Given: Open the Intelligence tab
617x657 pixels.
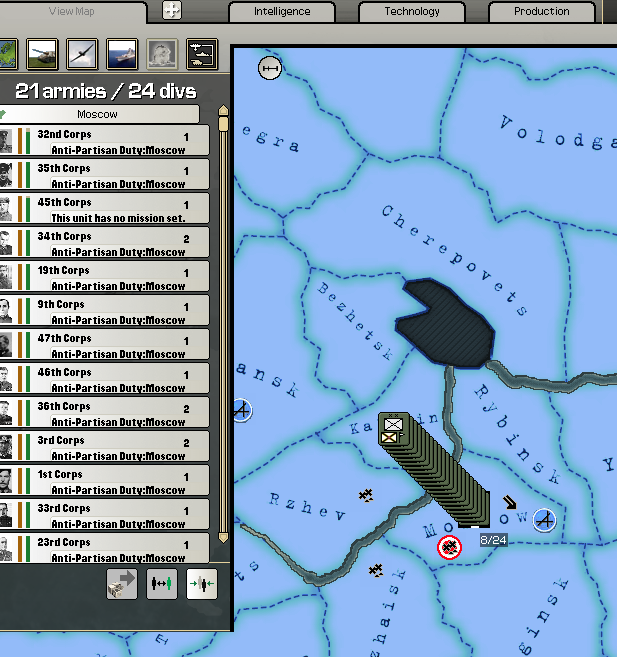Looking at the screenshot, I should coord(282,11).
